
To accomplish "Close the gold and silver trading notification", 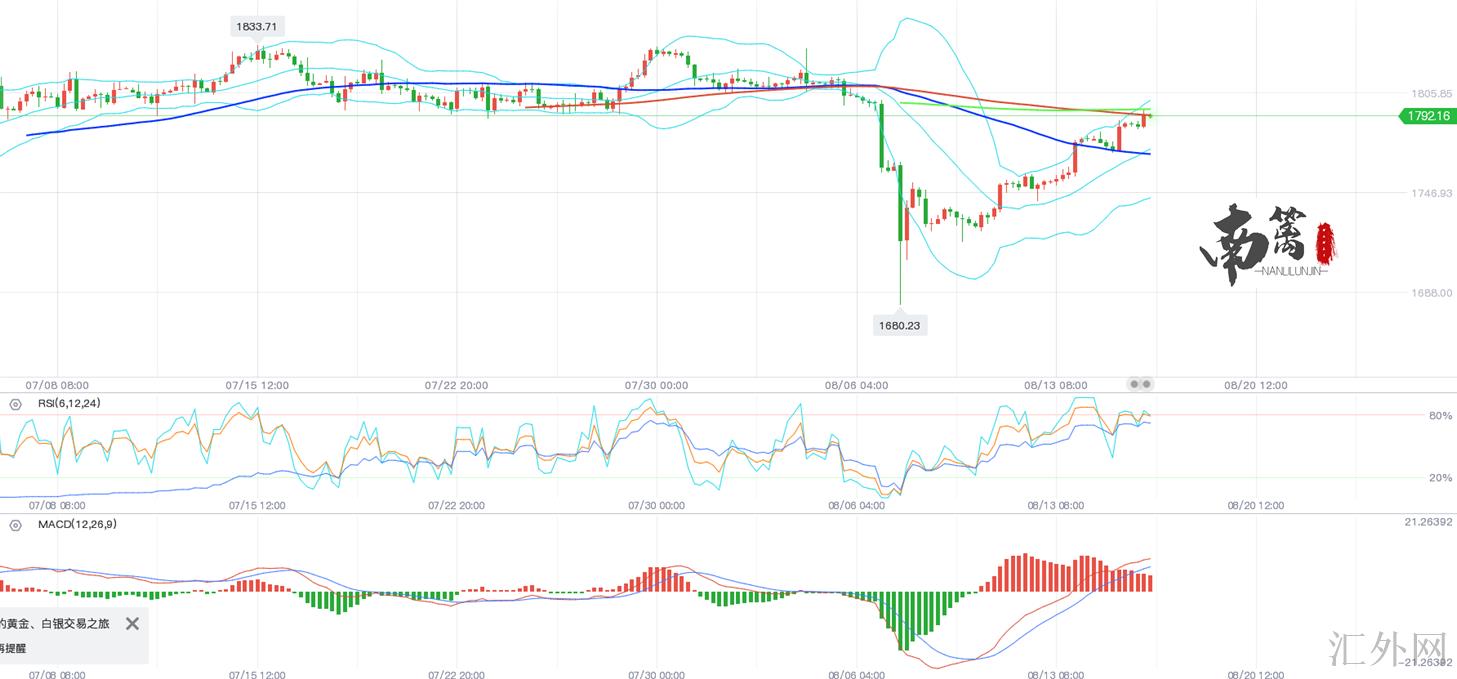I will click(x=132, y=623).
